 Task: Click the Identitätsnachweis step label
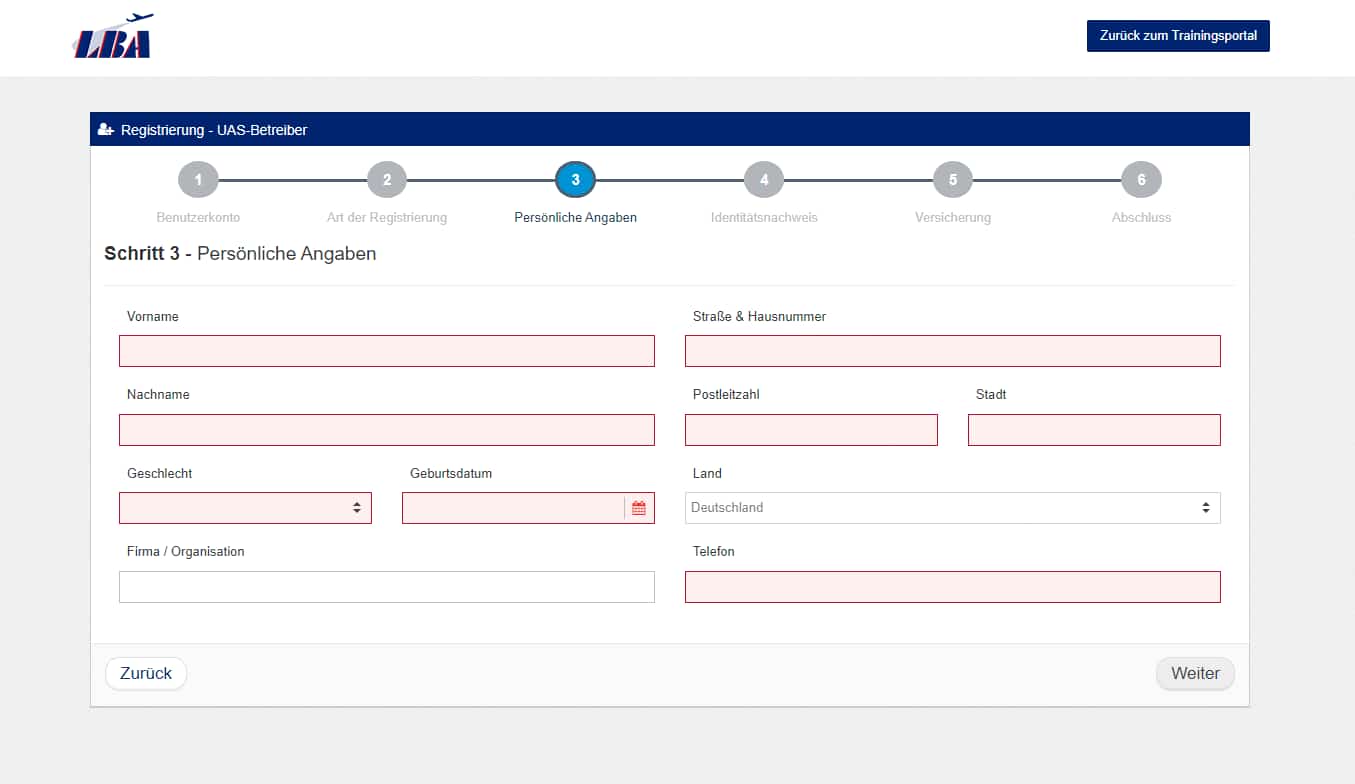pyautogui.click(x=764, y=217)
